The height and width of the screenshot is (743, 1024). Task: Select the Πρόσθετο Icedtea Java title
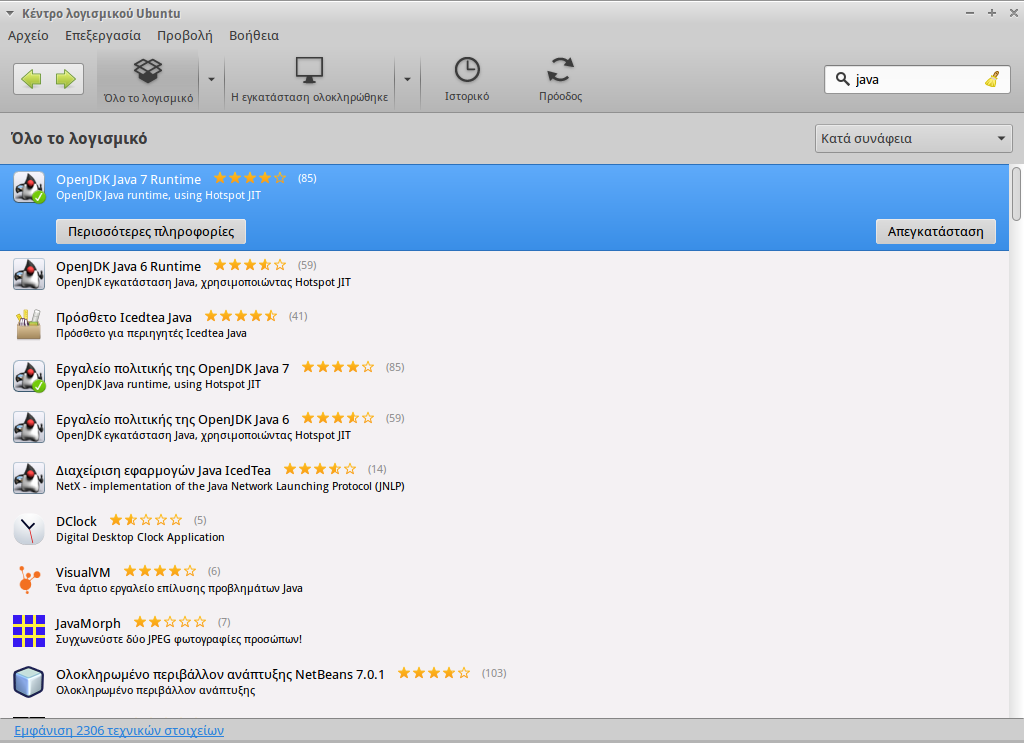[124, 317]
